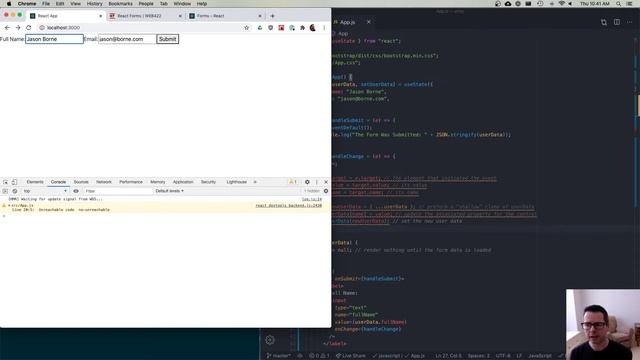Bookmark this page with the star icon
Image resolution: width=640 pixels, height=360 pixels.
tap(247, 28)
